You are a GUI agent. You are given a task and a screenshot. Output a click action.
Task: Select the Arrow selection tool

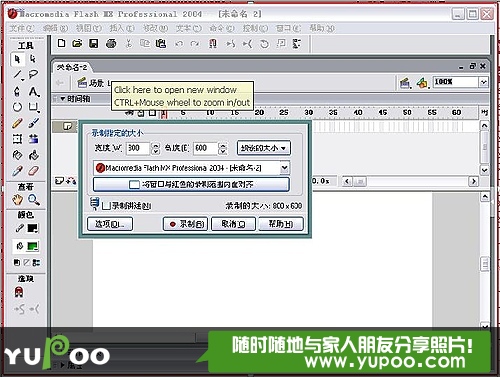click(17, 59)
